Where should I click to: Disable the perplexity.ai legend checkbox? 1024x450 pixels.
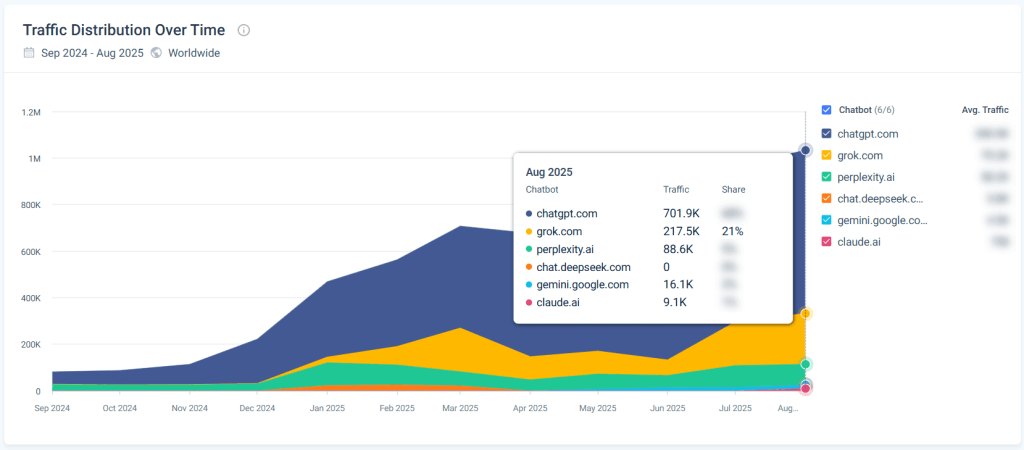[826, 177]
